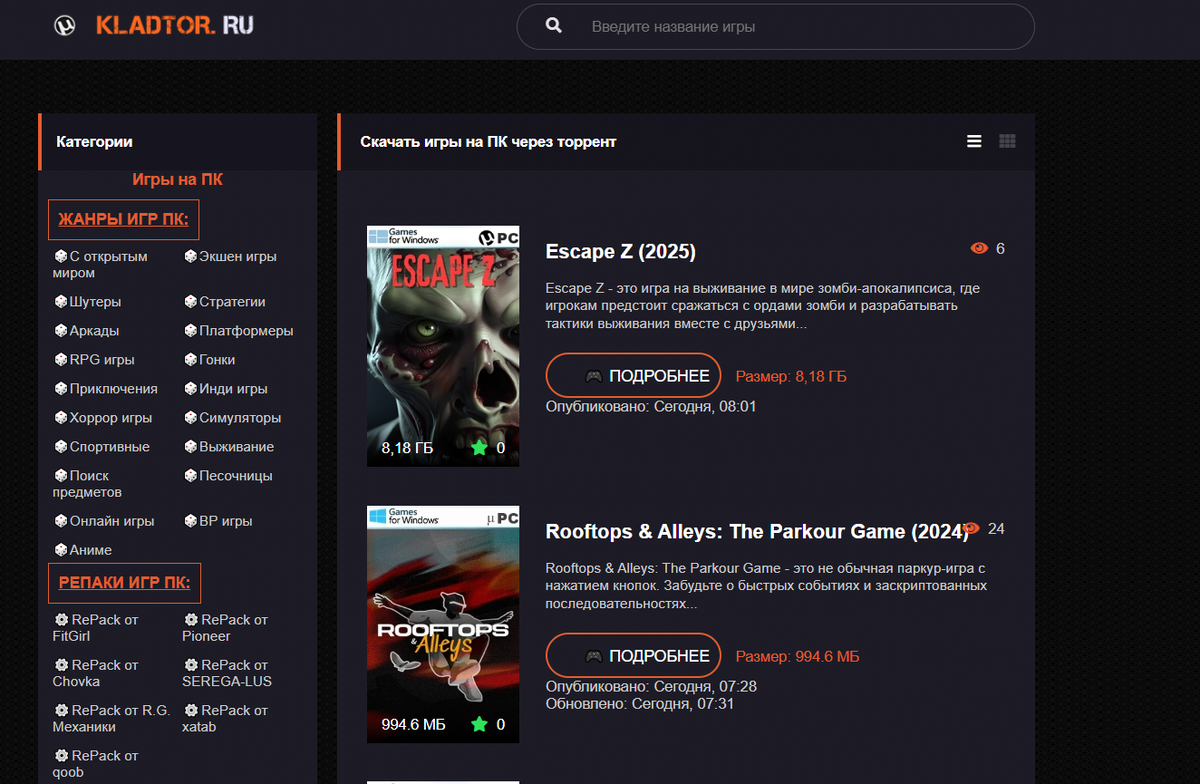Viewport: 1200px width, 784px height.
Task: Open the С открытым миром category
Action: (100, 265)
